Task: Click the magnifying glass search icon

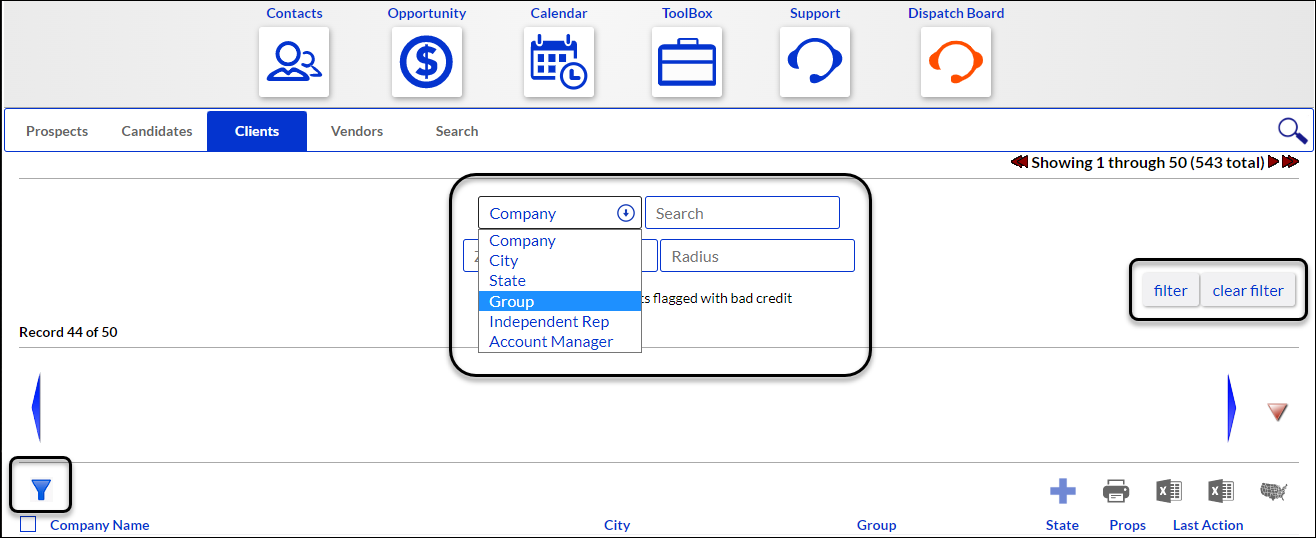Action: [x=1292, y=130]
